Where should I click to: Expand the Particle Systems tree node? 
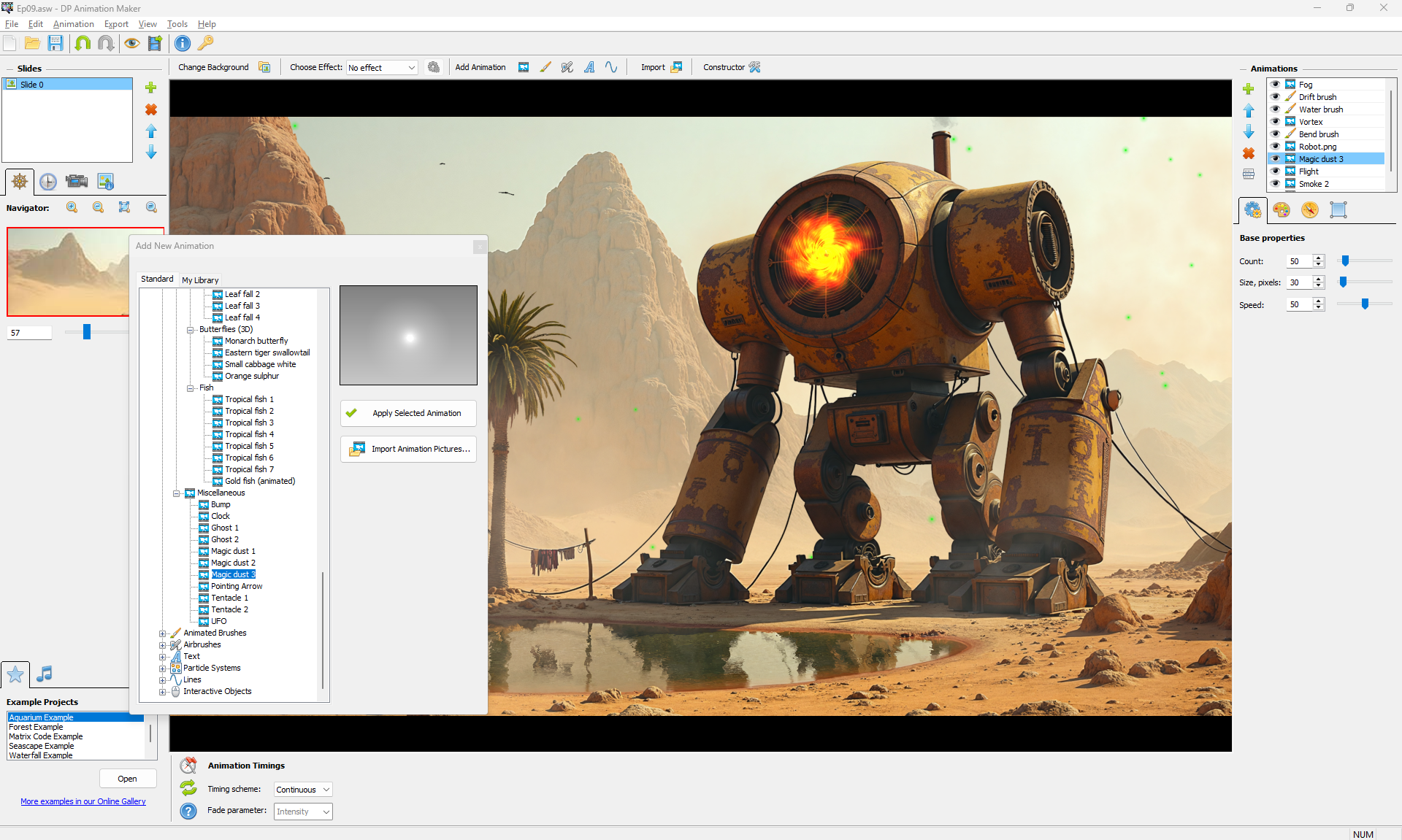click(x=163, y=668)
